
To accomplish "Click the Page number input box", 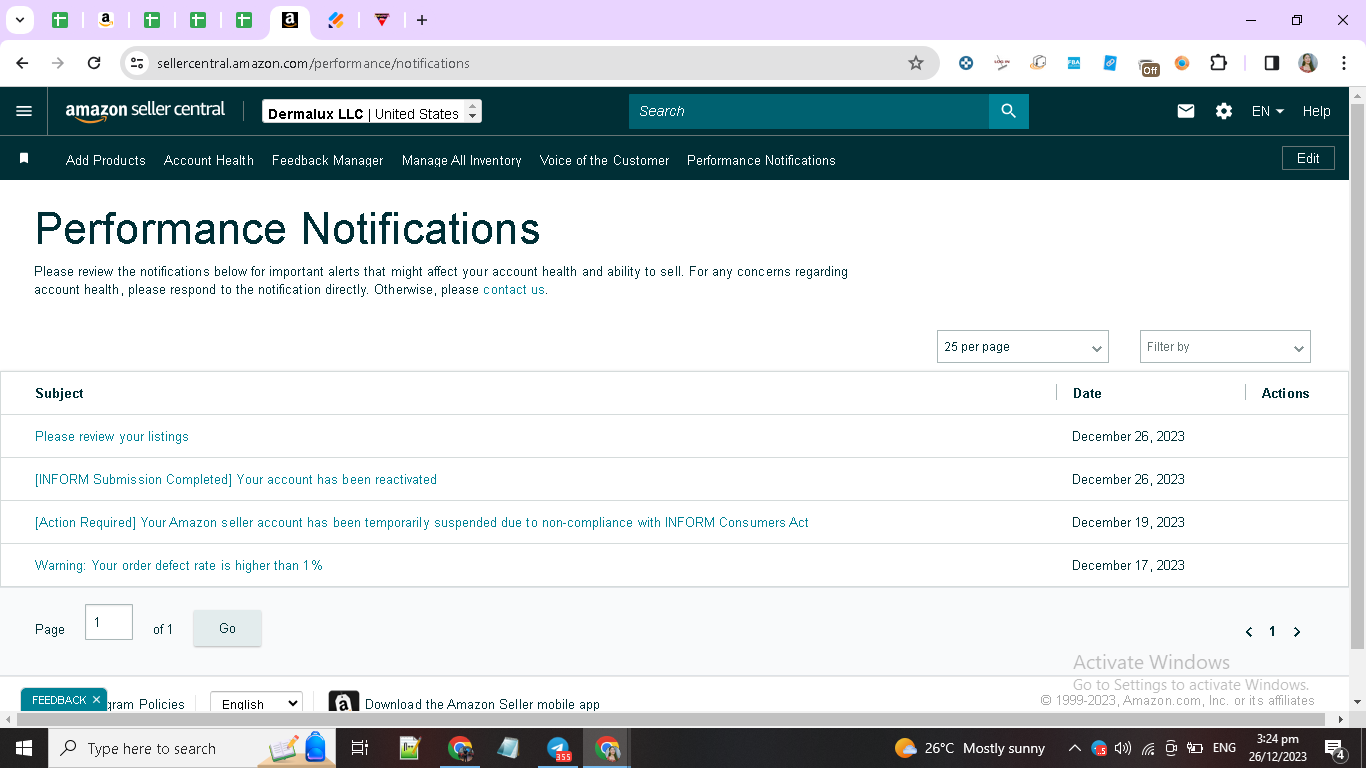I will (x=109, y=622).
